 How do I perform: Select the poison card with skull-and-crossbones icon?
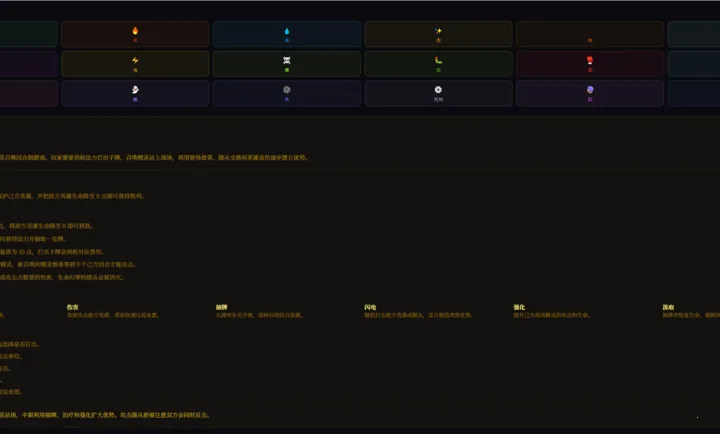287,63
